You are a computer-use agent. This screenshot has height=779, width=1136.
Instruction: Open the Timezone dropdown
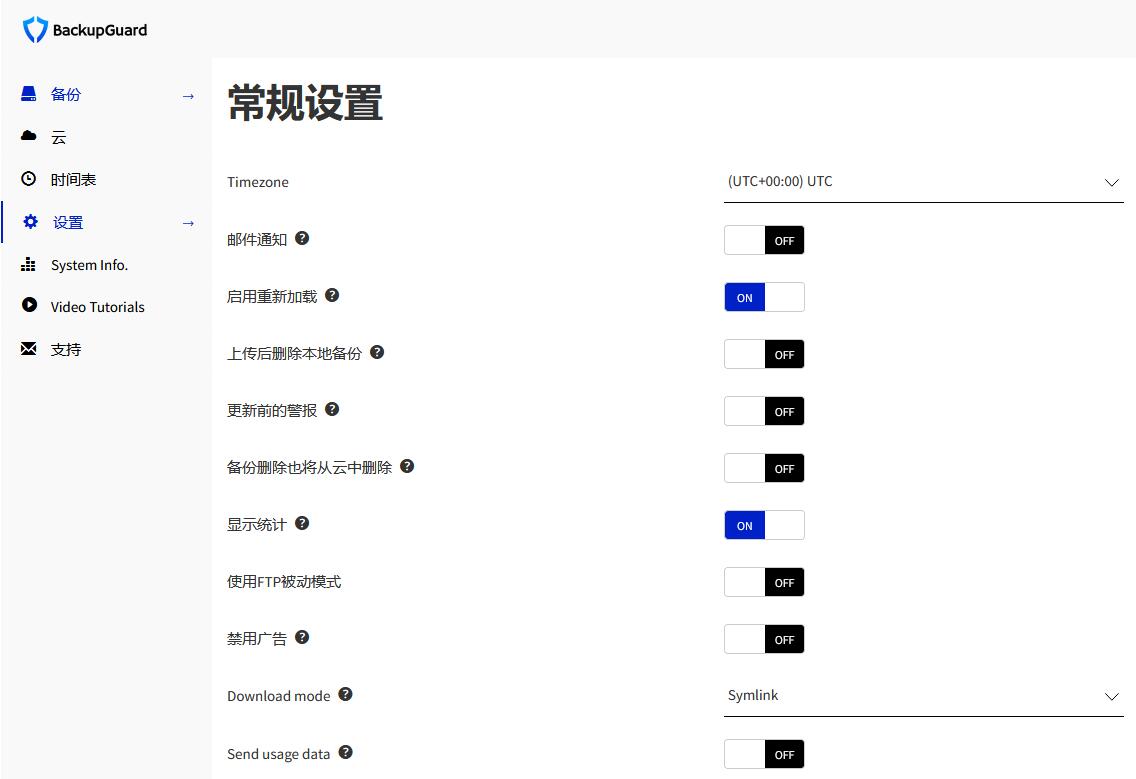click(922, 182)
